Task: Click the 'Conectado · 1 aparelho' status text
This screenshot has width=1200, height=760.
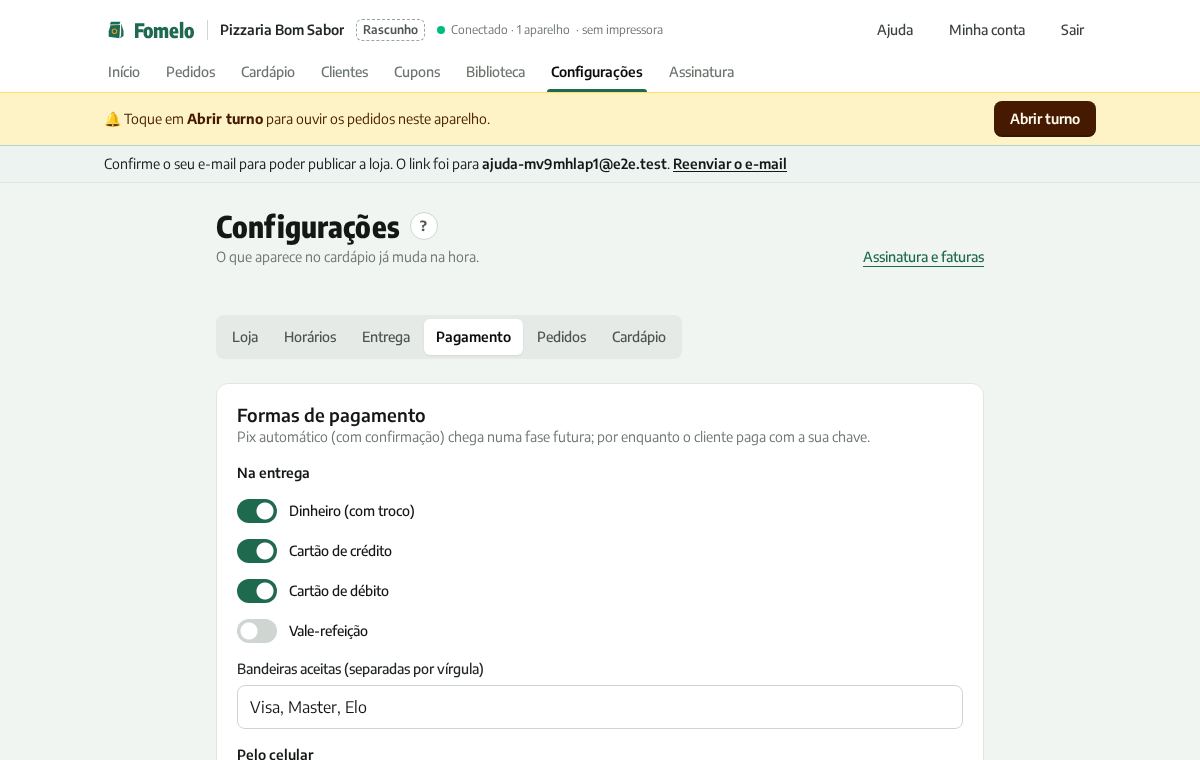Action: (510, 30)
